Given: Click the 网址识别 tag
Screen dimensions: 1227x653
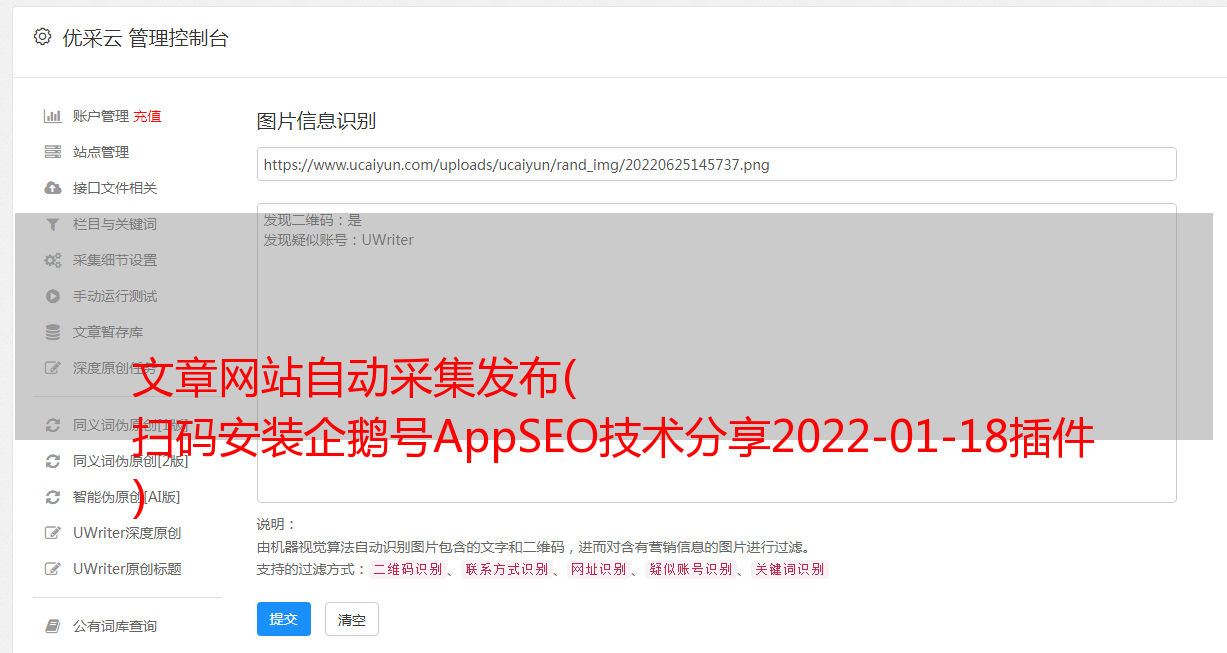Looking at the screenshot, I should coord(599,569).
